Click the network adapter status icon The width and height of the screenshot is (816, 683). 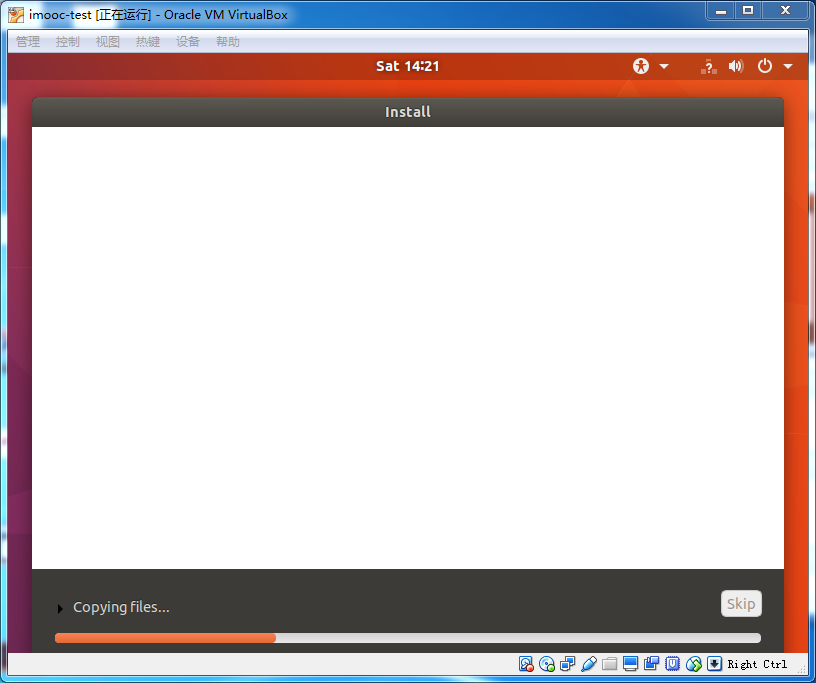pyautogui.click(x=568, y=664)
